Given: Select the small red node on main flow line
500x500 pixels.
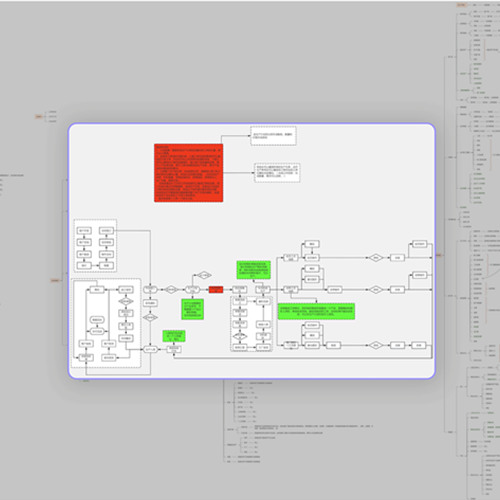Looking at the screenshot, I should tap(216, 289).
